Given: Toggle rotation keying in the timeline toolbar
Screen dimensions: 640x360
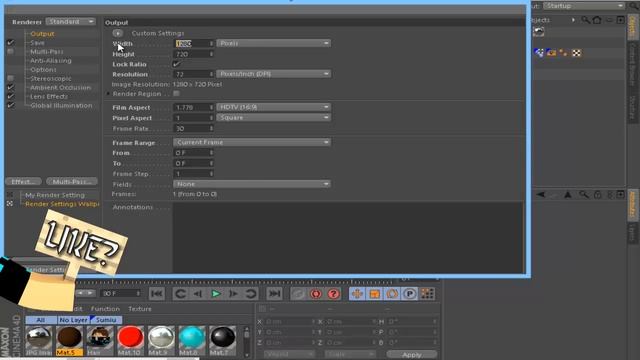Looking at the screenshot, I should 392,294.
